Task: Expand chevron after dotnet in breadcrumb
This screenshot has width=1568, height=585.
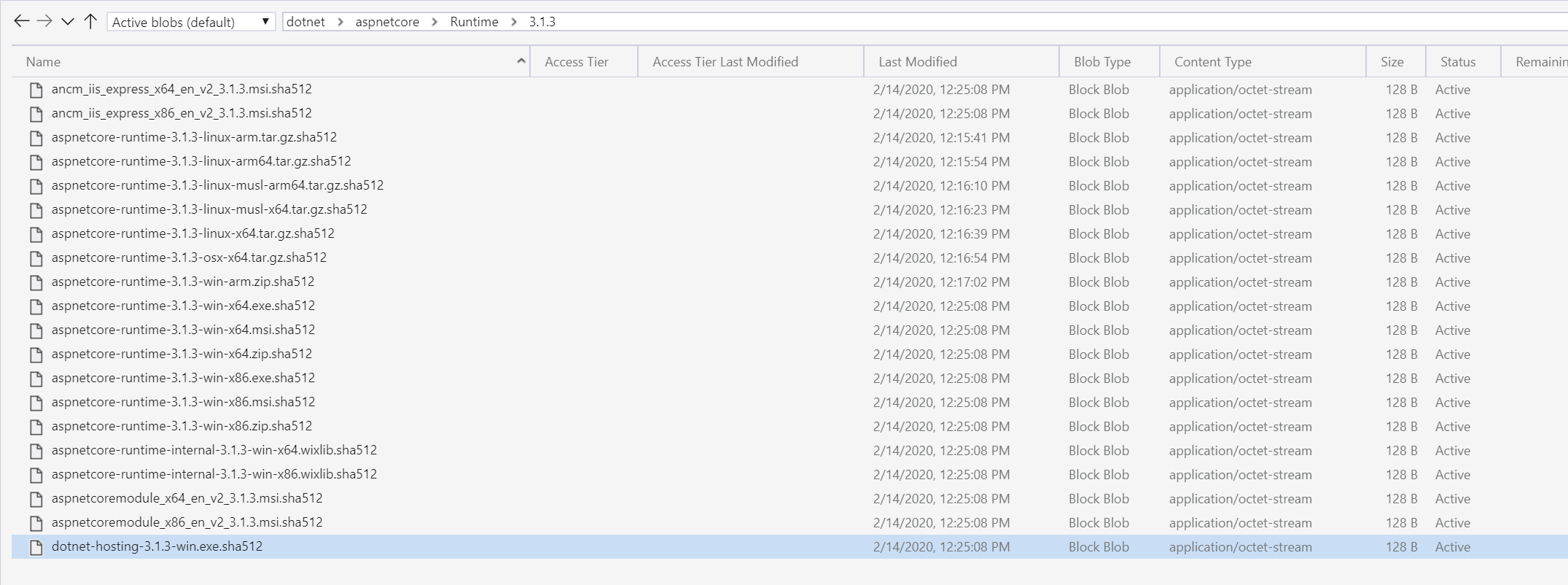Action: pos(340,22)
